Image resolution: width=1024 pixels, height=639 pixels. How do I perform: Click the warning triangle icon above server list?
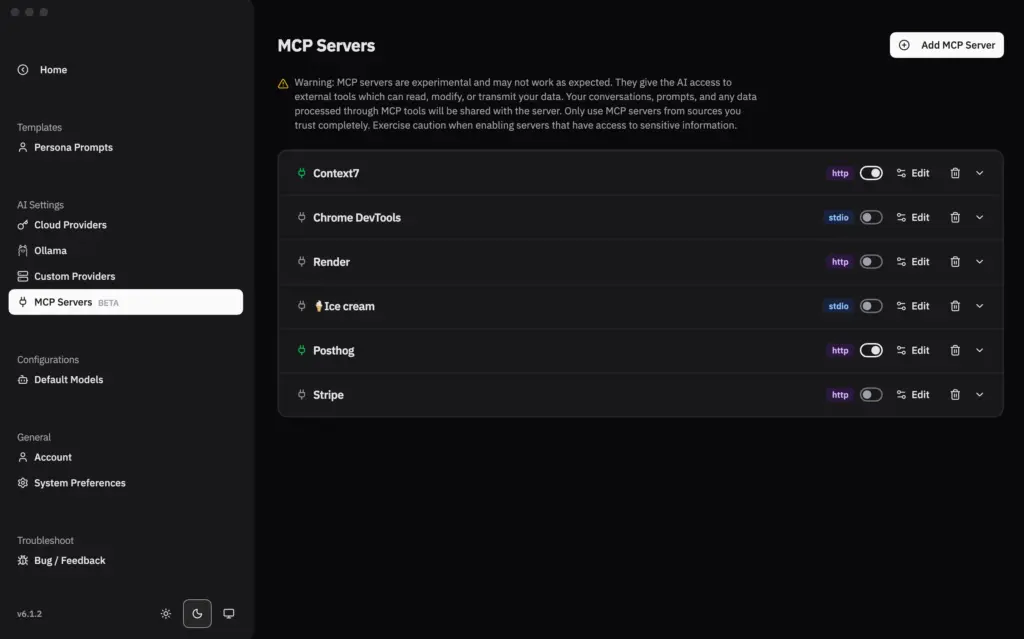282,82
